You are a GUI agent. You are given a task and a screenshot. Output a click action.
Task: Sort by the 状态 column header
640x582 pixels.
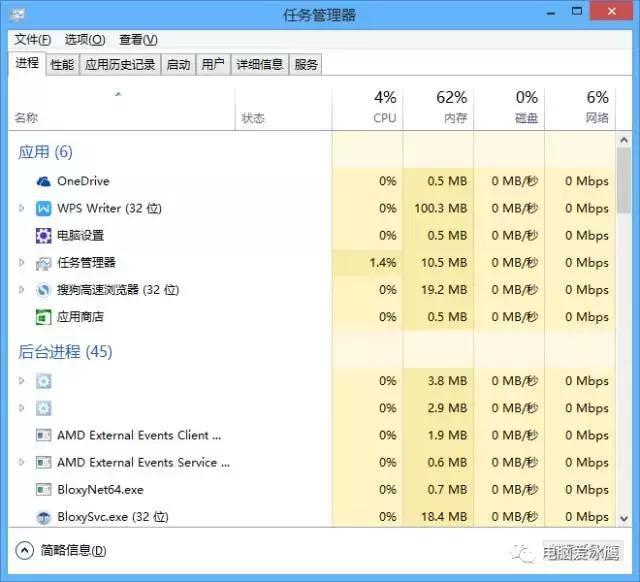[x=284, y=109]
